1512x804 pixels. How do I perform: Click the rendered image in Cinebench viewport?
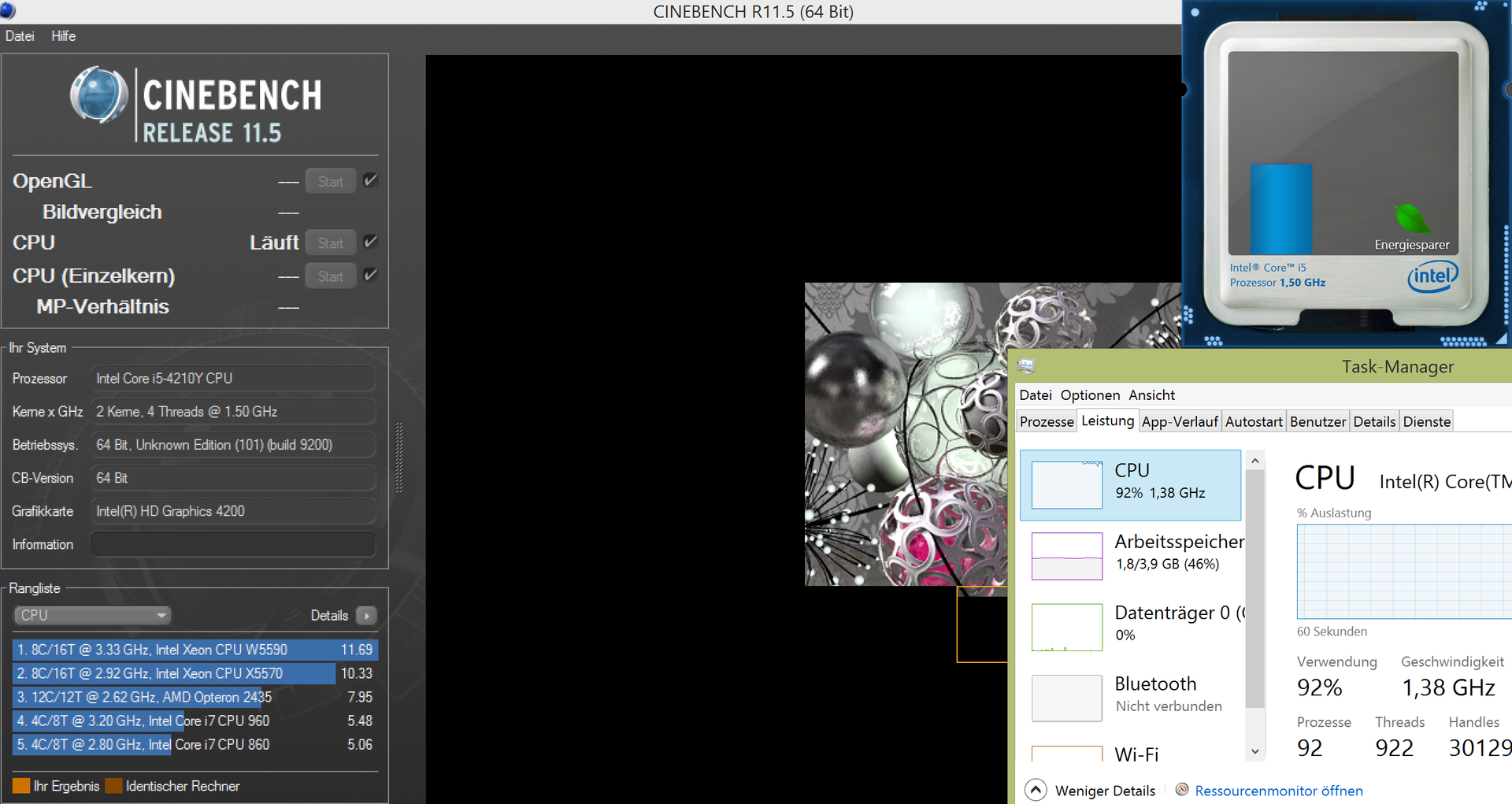[x=906, y=434]
